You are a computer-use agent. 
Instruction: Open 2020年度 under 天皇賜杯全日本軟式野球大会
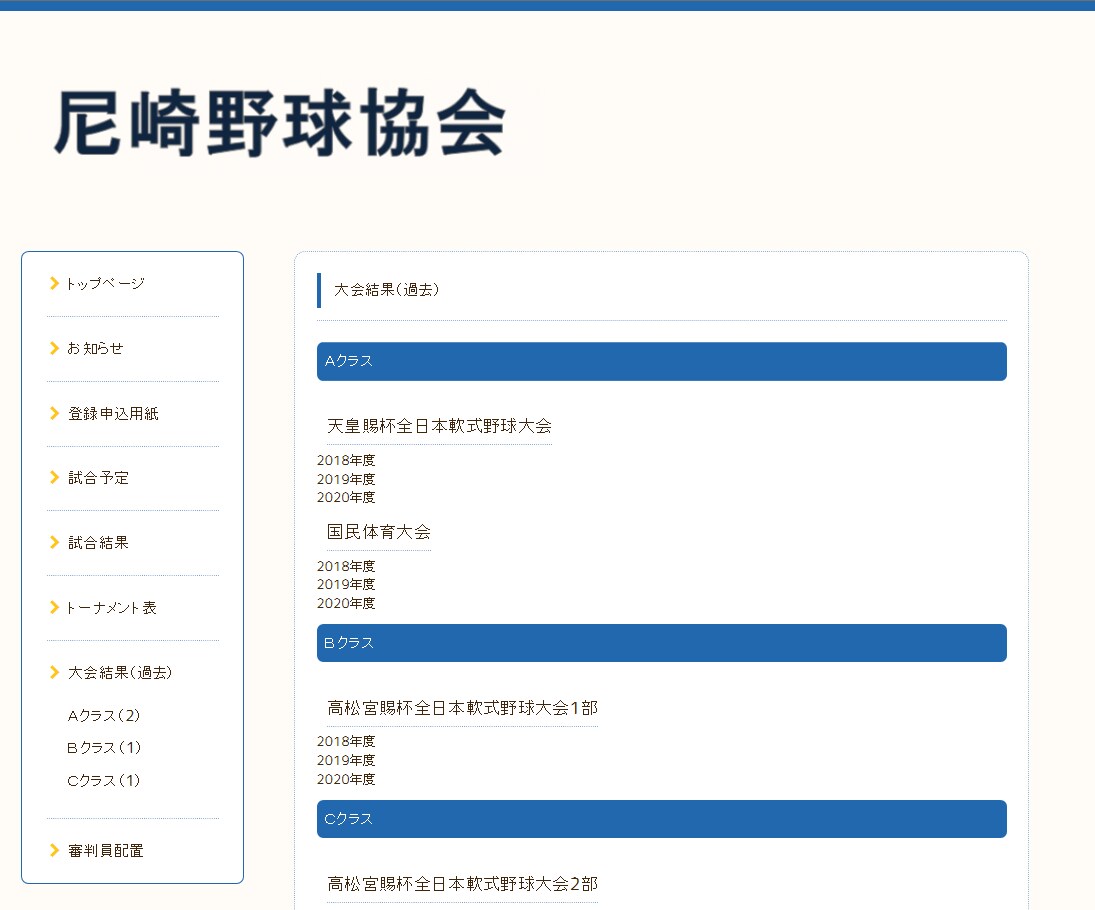point(346,497)
